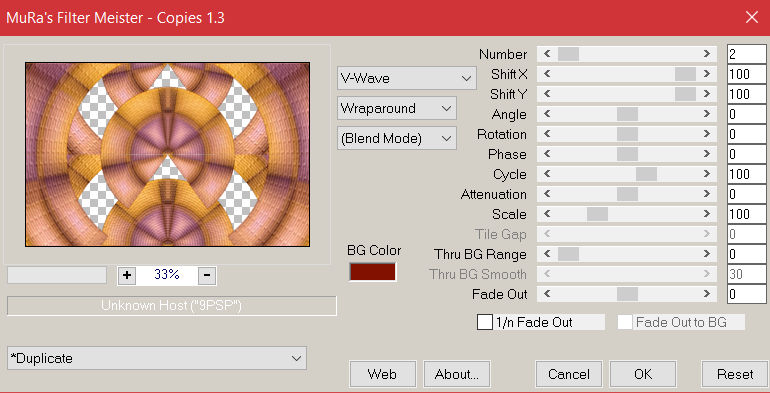Click the Shift Y slider left arrow
Screen dimensions: 770x393
(547, 94)
